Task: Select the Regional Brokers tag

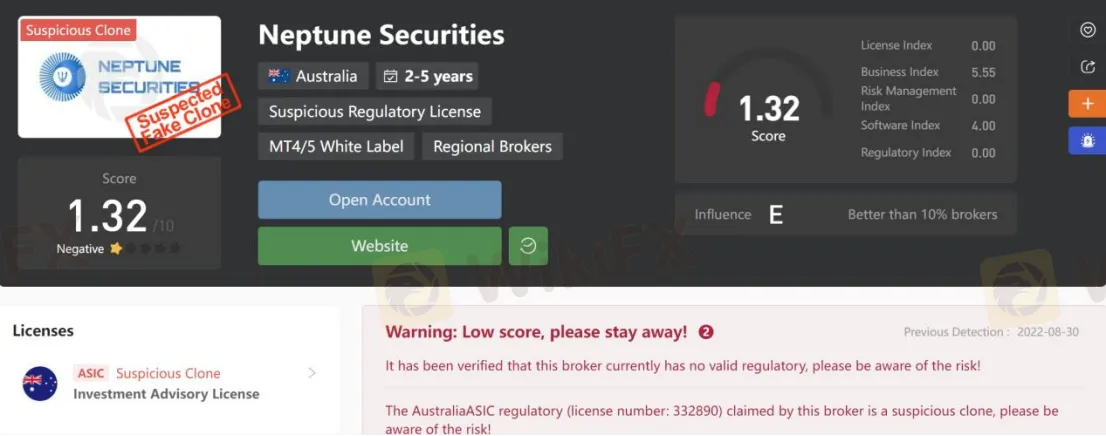Action: (492, 146)
